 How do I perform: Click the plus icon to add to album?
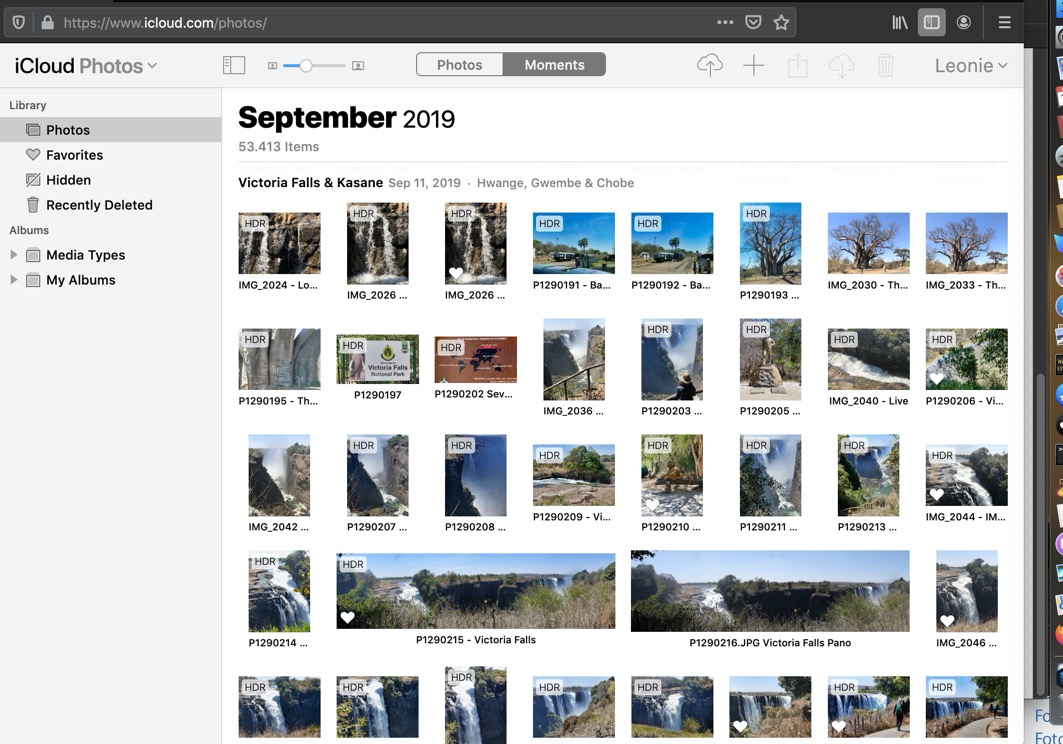tap(753, 66)
